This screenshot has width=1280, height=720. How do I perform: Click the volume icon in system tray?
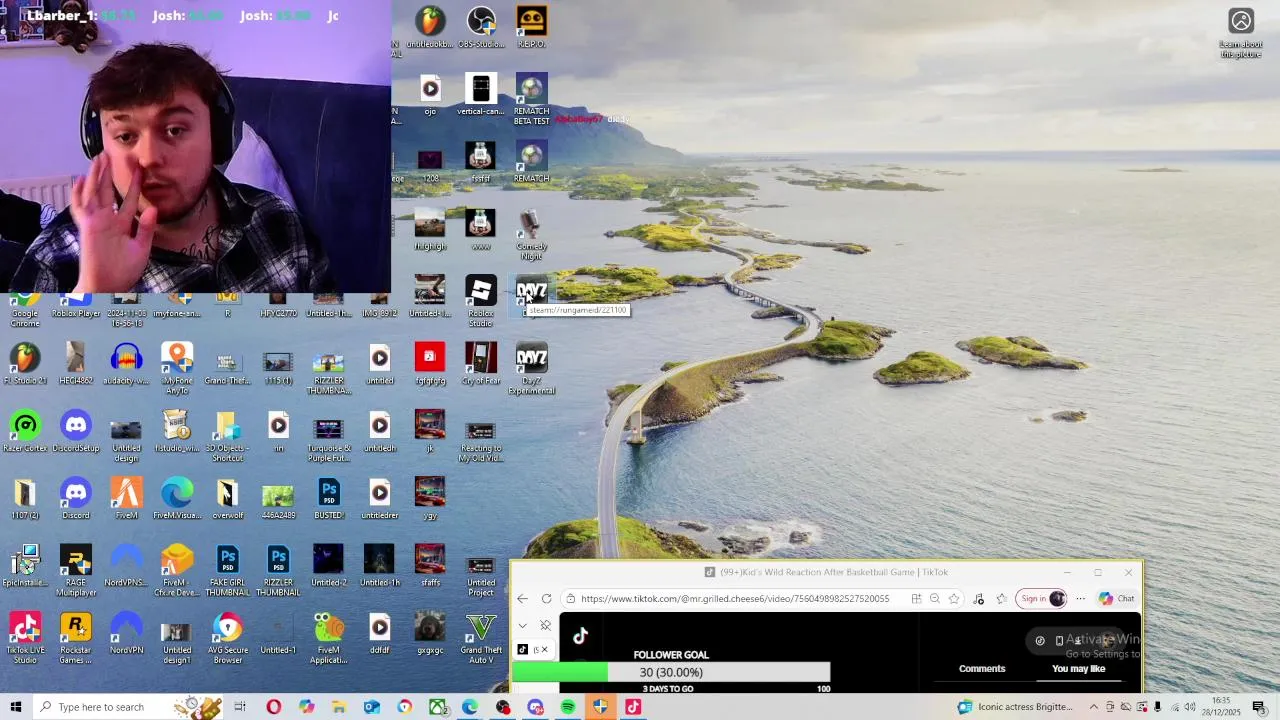[1190, 707]
